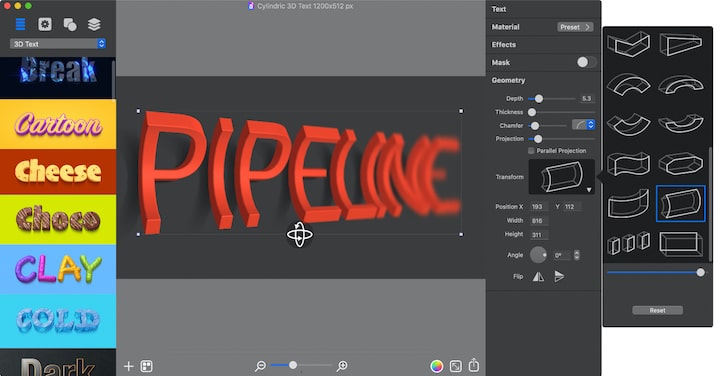This screenshot has height=376, width=720.
Task: Open the shapes overlap icon panel
Action: pyautogui.click(x=70, y=24)
